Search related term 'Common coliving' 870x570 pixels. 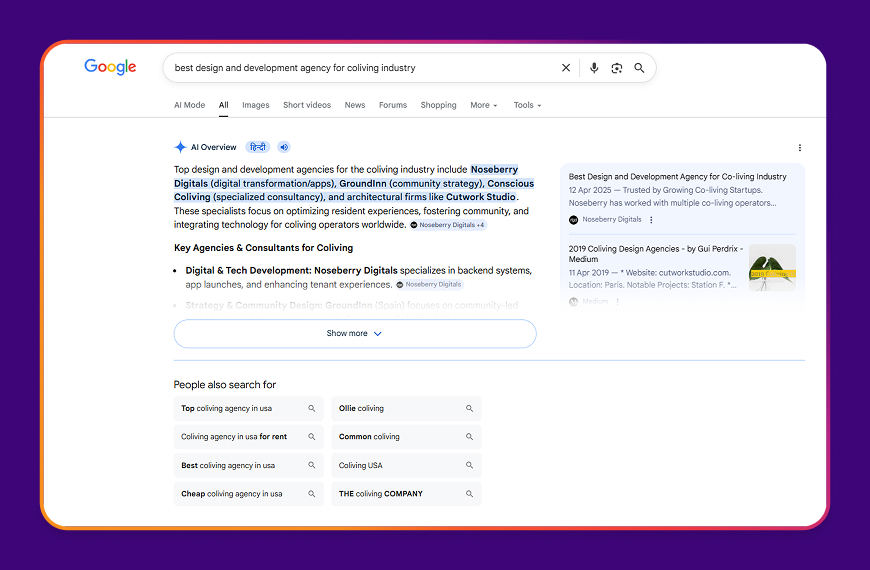[x=406, y=437]
